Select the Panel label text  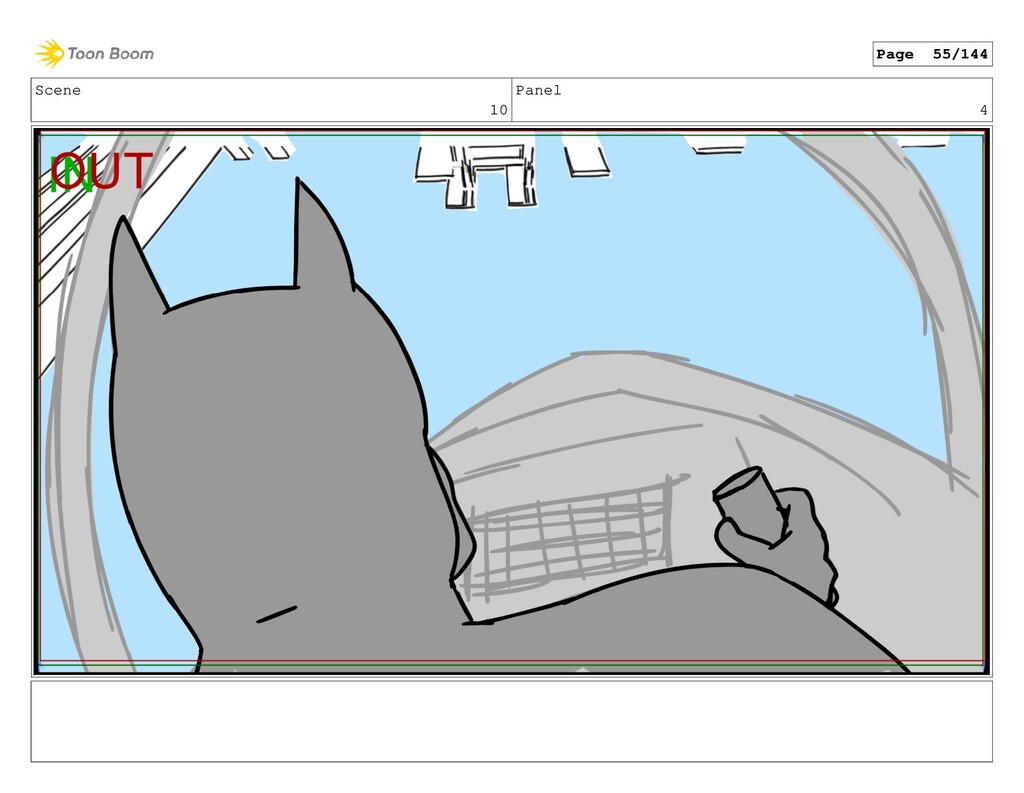click(x=538, y=90)
